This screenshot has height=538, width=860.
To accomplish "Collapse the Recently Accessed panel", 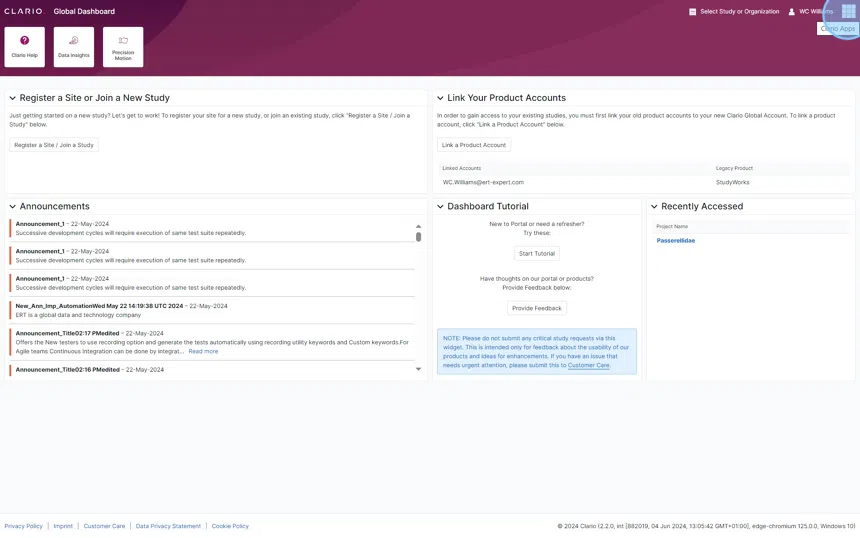I will (x=654, y=207).
